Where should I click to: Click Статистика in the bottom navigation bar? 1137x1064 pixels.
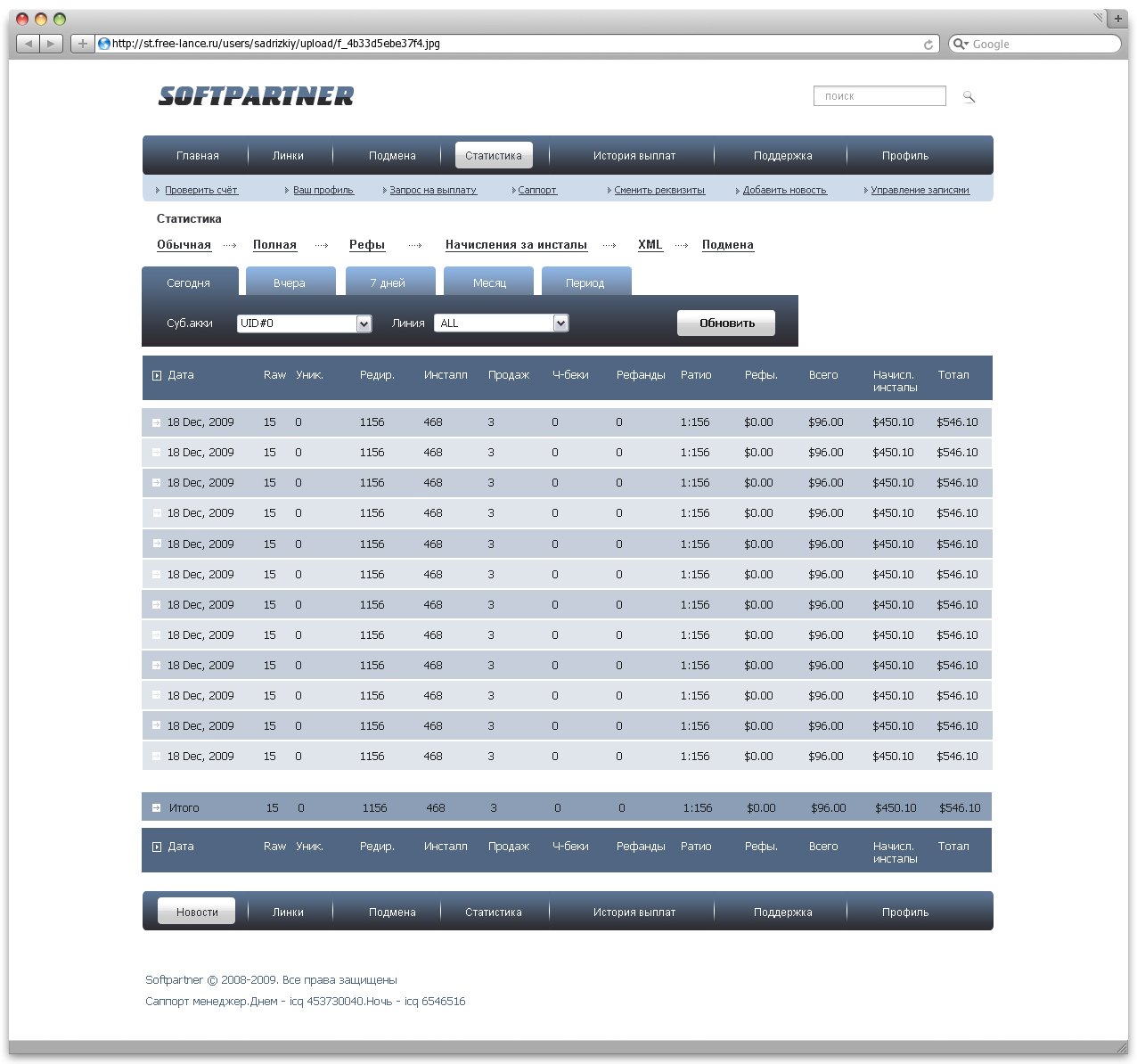[x=494, y=912]
